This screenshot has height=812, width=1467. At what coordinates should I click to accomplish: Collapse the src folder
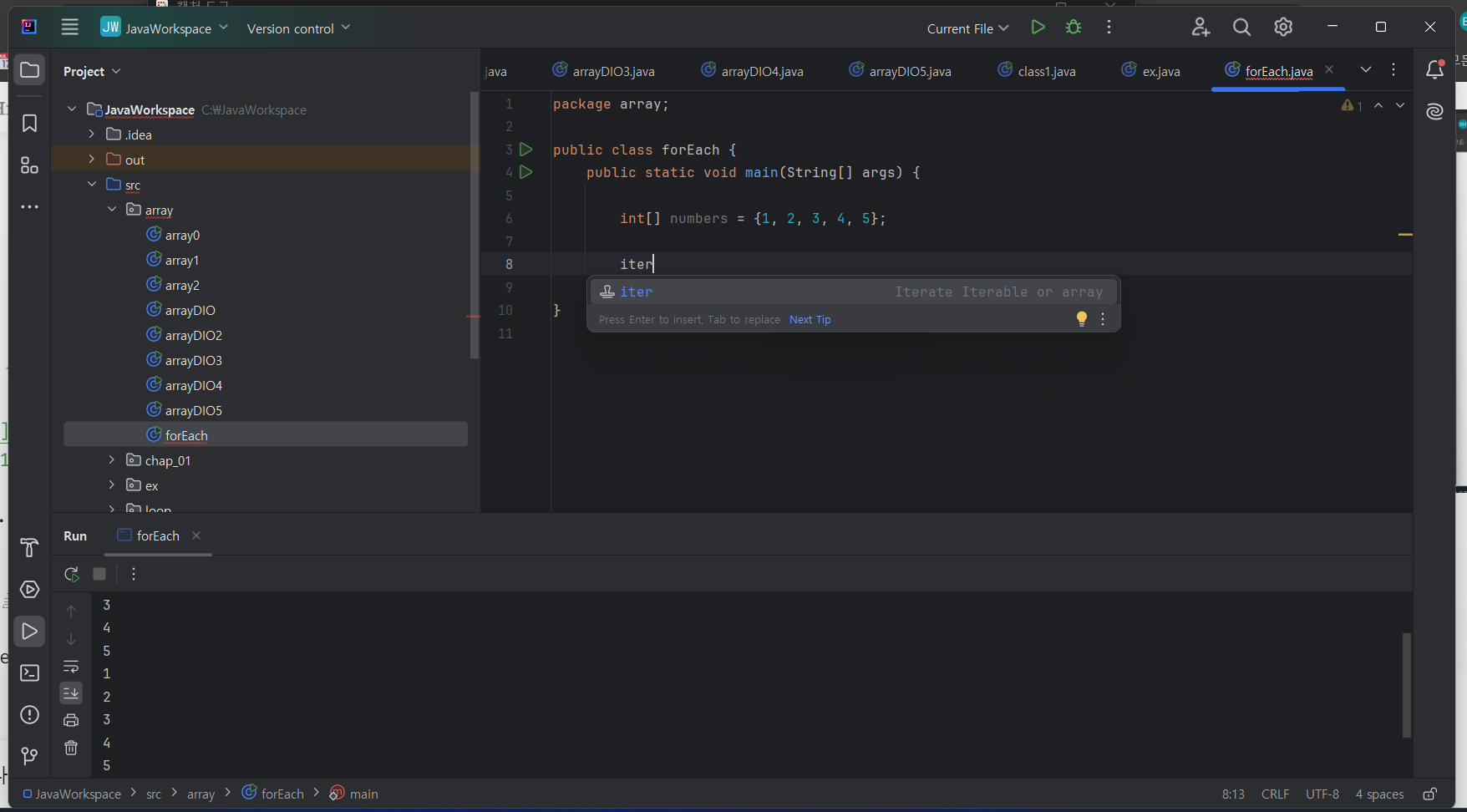[x=92, y=184]
